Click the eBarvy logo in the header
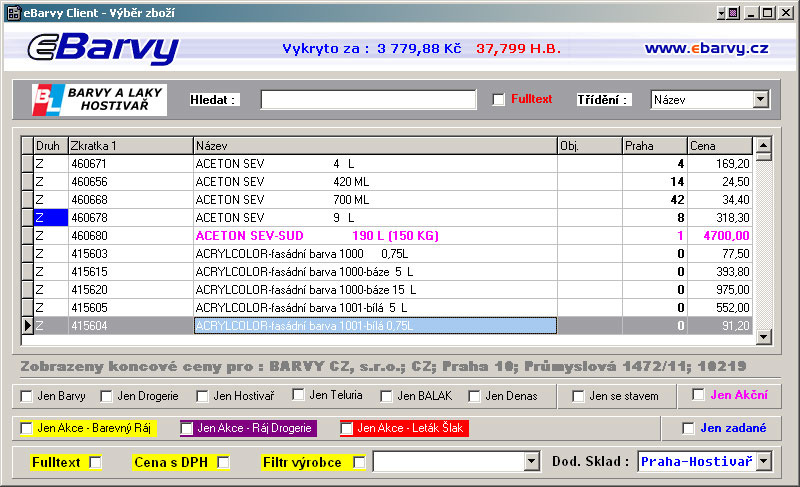800x487 pixels. tap(102, 48)
